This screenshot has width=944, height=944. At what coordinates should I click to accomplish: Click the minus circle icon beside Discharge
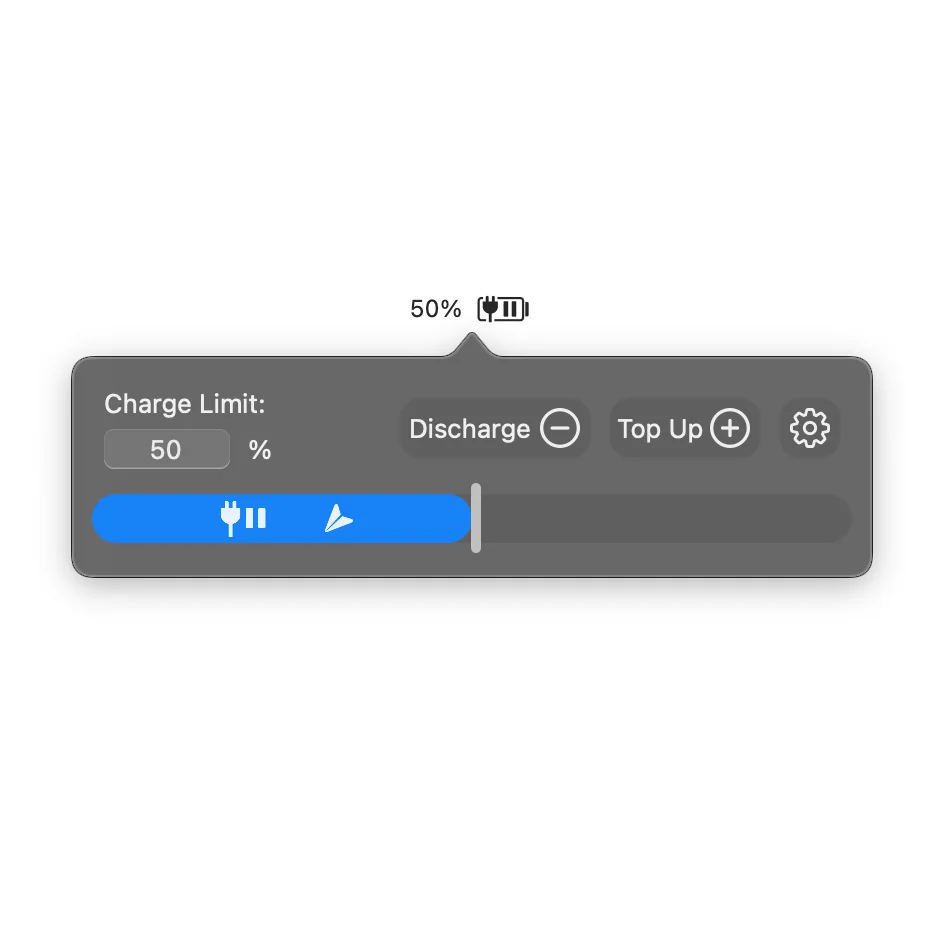(x=559, y=428)
